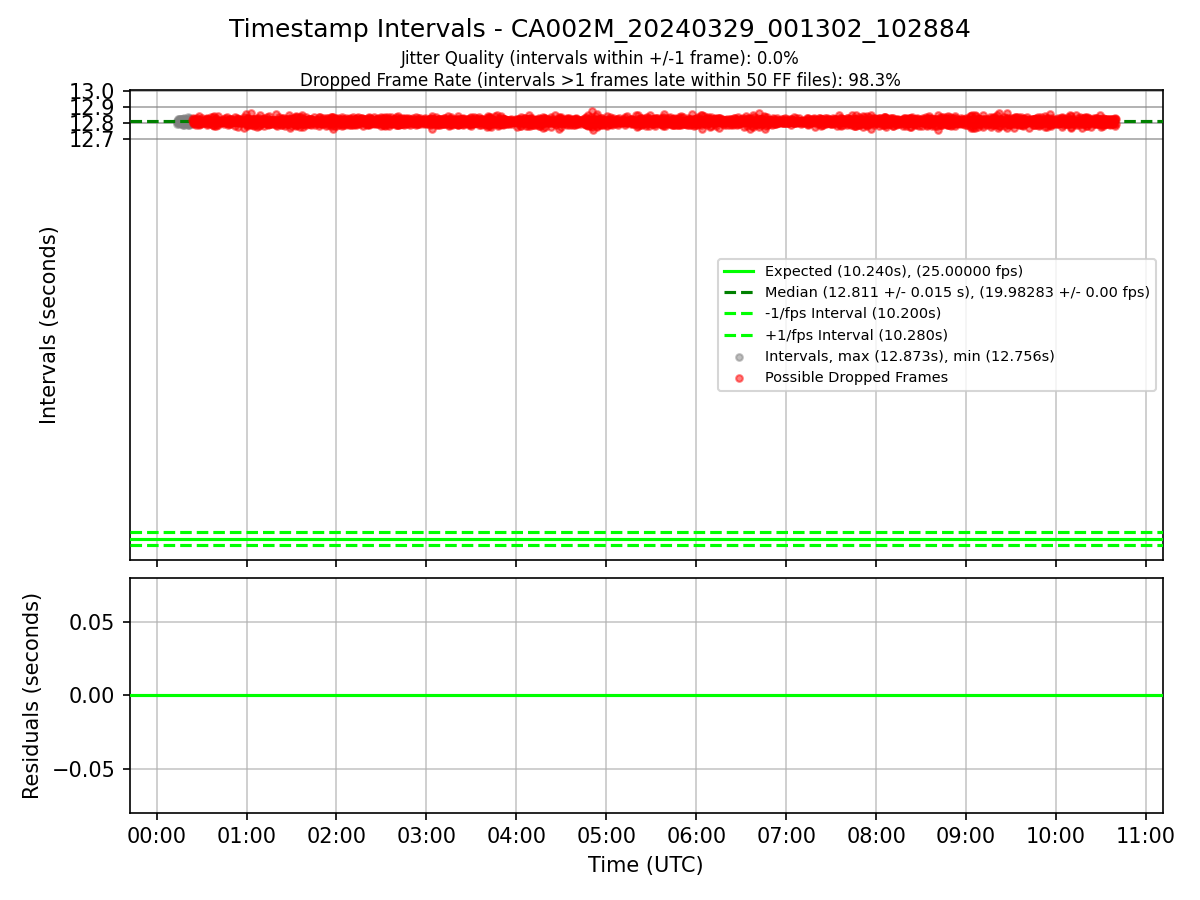Click legend entry 'Possible Dropped Frames'

856,377
